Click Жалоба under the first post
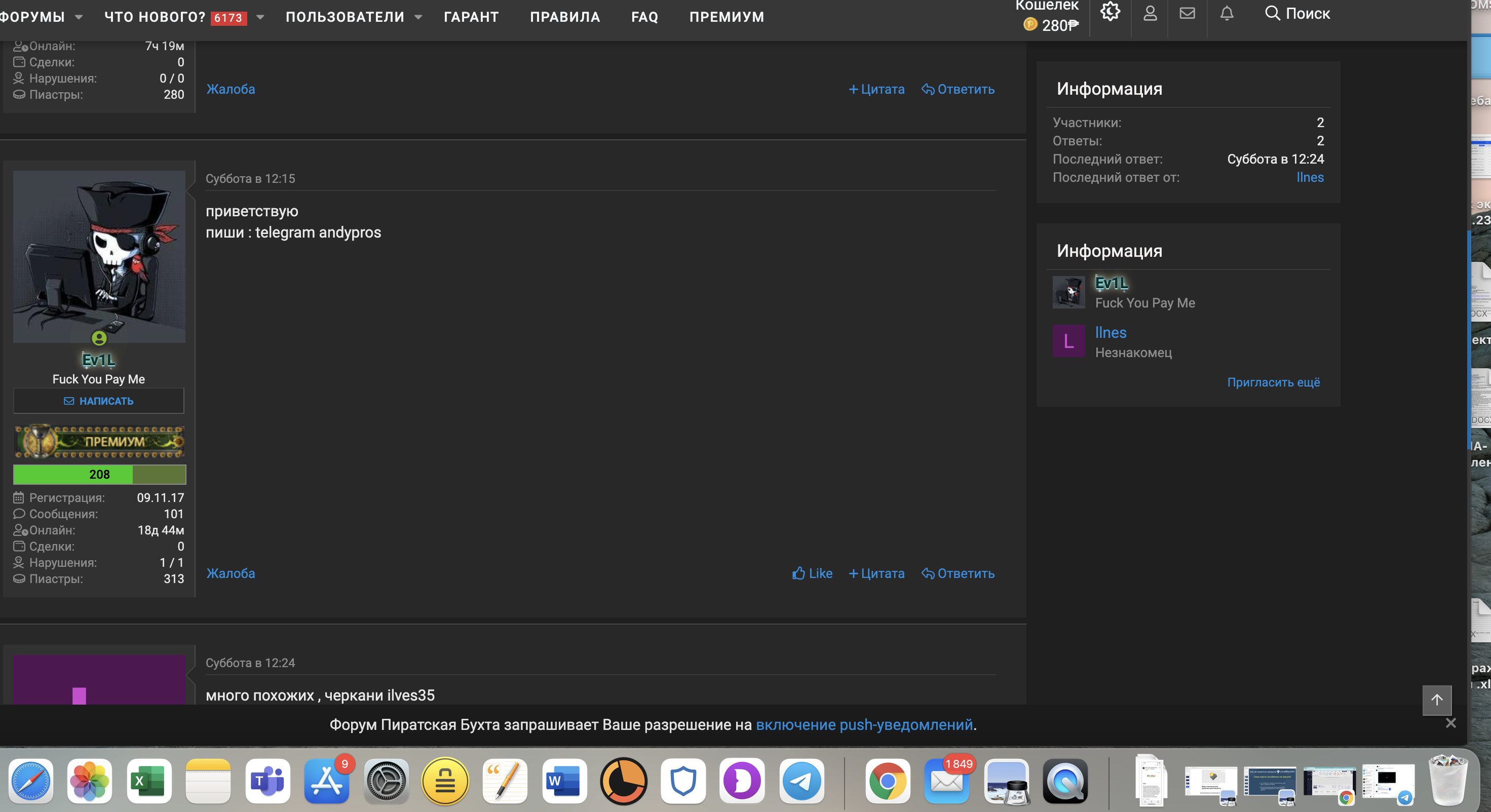Viewport: 1491px width, 812px height. click(231, 89)
